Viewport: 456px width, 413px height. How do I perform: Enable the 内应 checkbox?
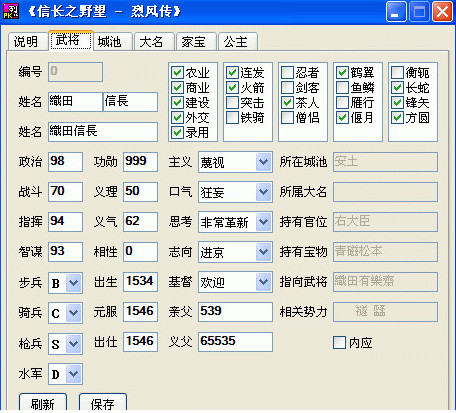(x=340, y=342)
